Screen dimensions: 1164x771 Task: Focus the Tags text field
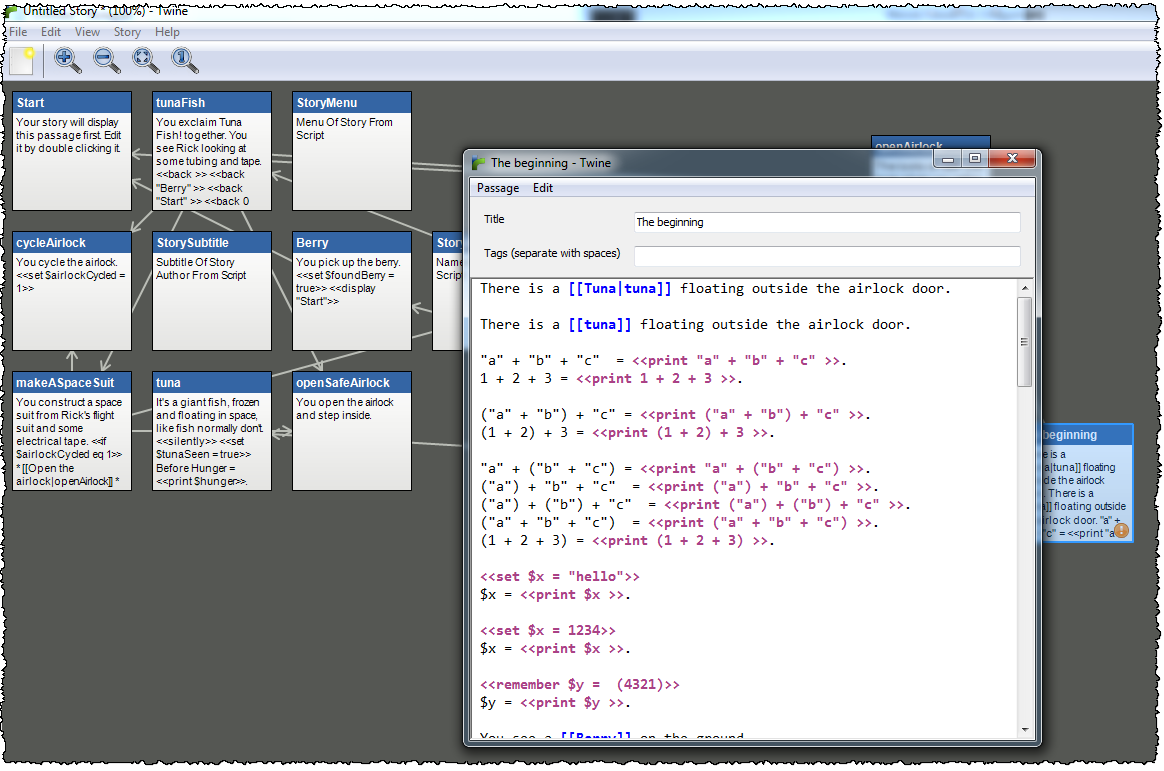826,256
